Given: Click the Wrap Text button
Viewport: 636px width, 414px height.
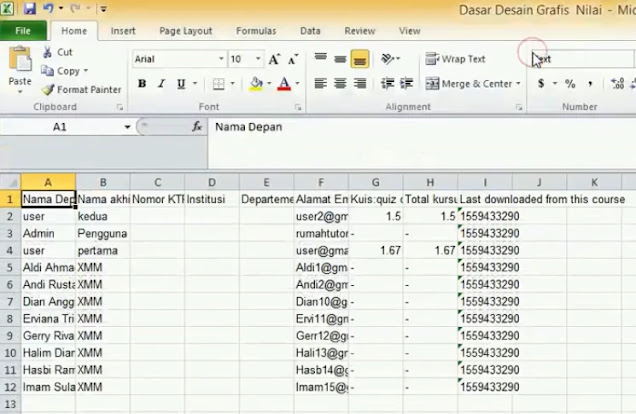Looking at the screenshot, I should (455, 59).
